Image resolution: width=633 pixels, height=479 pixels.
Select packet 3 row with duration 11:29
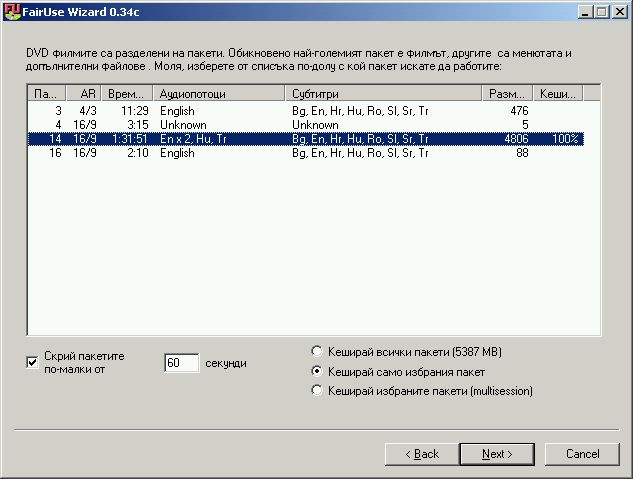[x=306, y=111]
